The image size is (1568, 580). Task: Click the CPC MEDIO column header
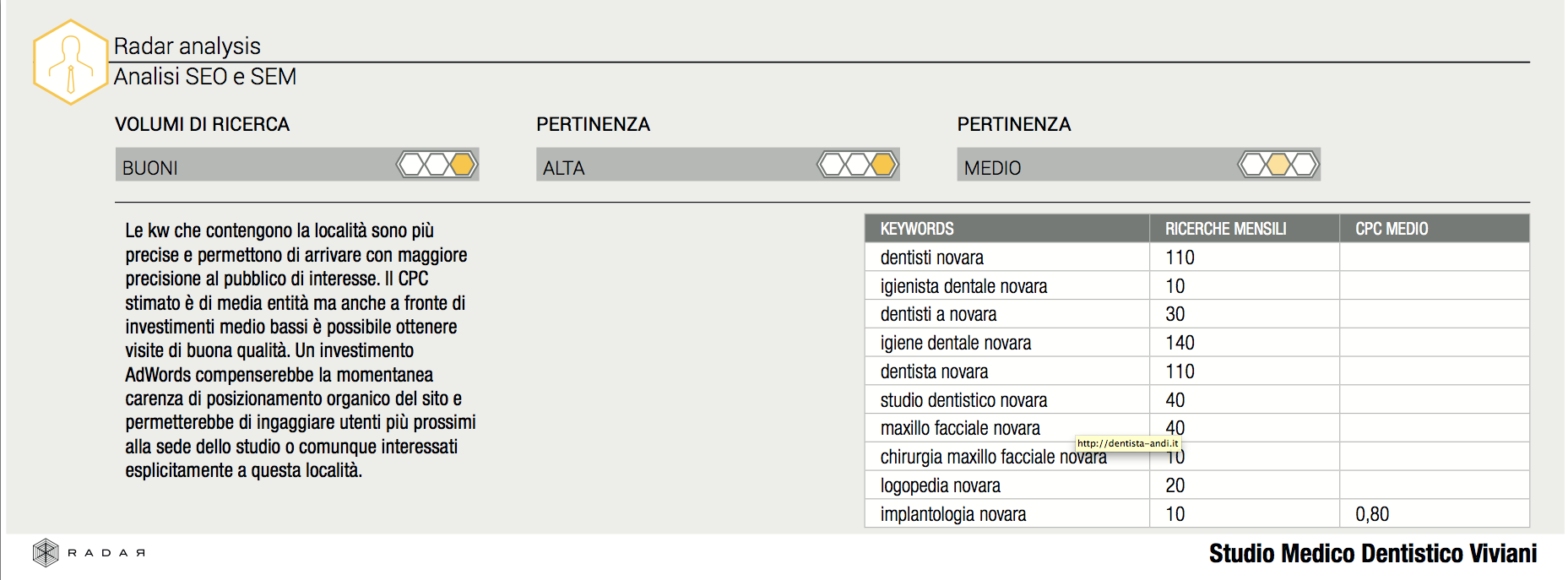coord(1392,229)
